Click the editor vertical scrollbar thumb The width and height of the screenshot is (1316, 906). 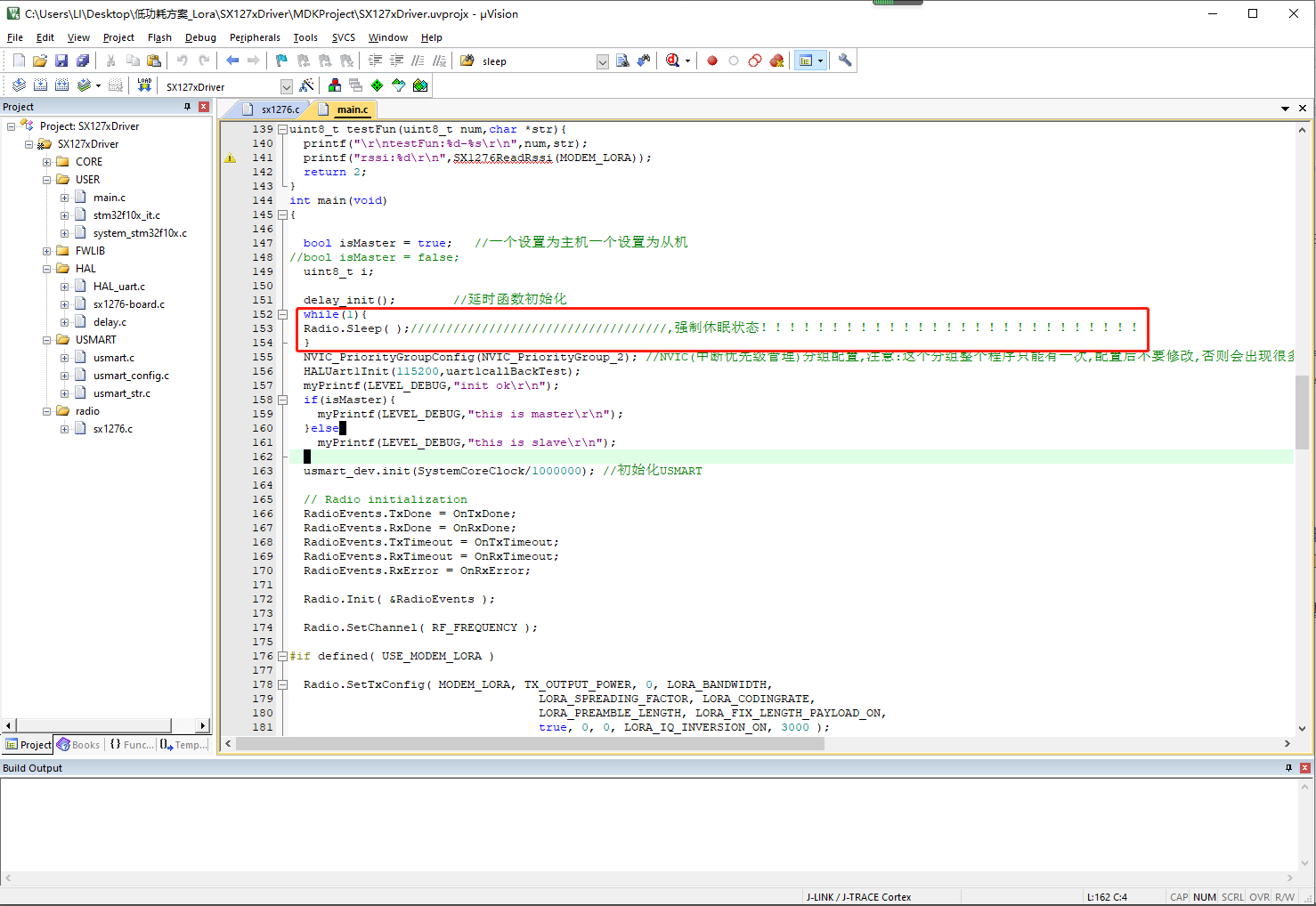[x=1302, y=412]
